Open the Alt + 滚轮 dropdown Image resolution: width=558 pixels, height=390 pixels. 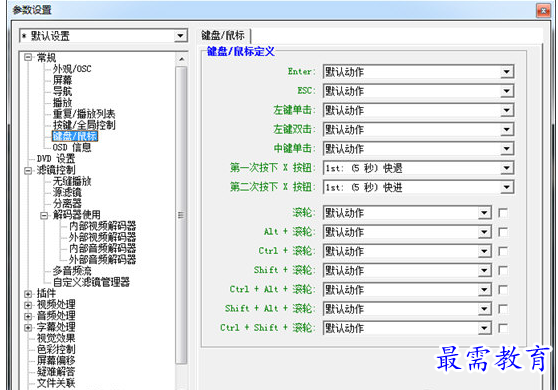pyautogui.click(x=407, y=232)
